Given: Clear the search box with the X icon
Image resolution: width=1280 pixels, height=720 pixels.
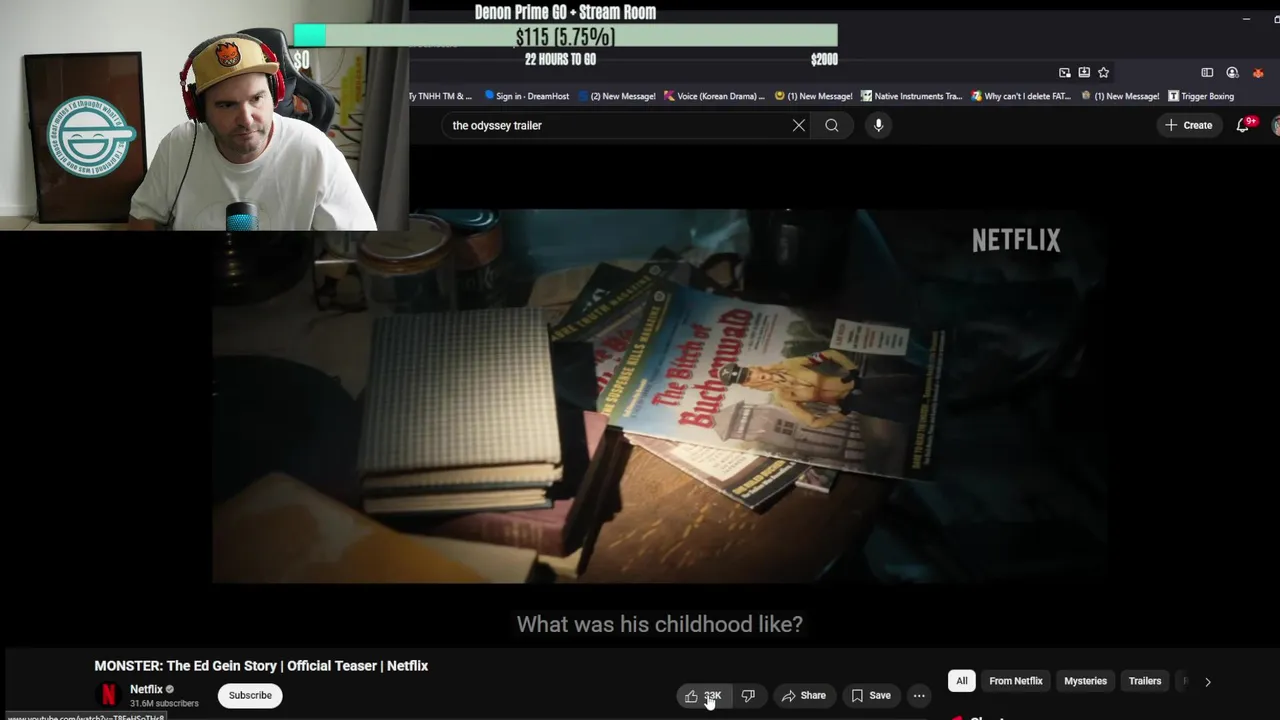Looking at the screenshot, I should 799,125.
